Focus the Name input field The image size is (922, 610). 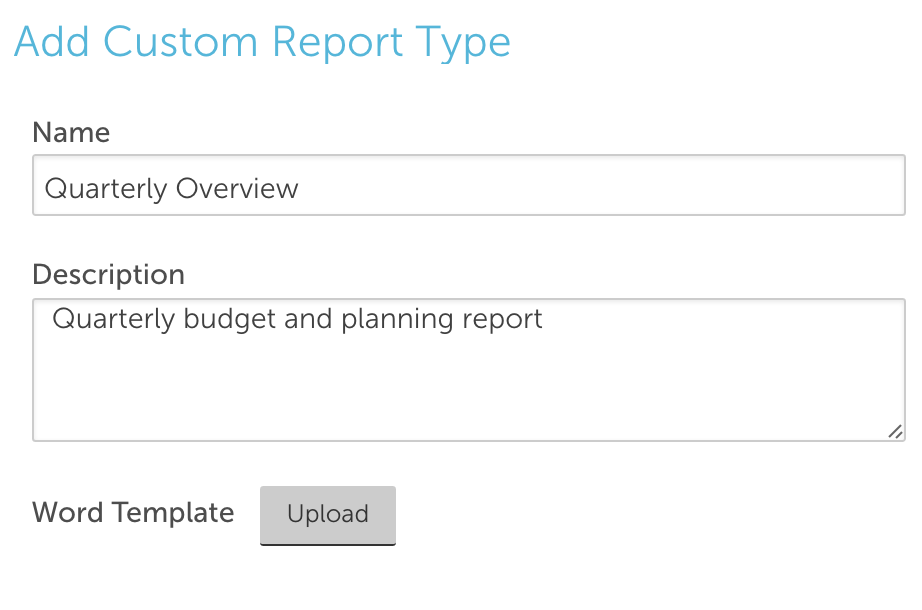point(468,186)
